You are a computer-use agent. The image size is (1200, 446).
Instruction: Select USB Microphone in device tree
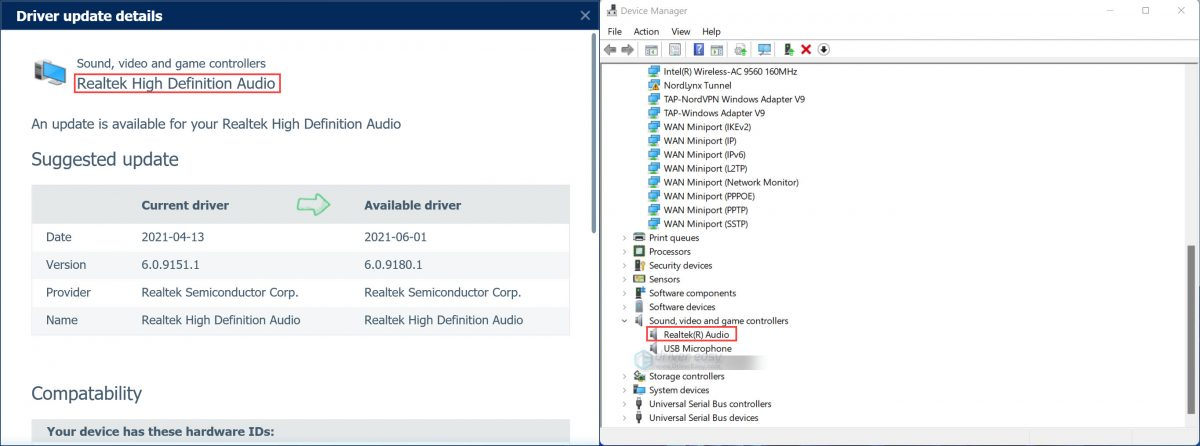click(x=697, y=349)
